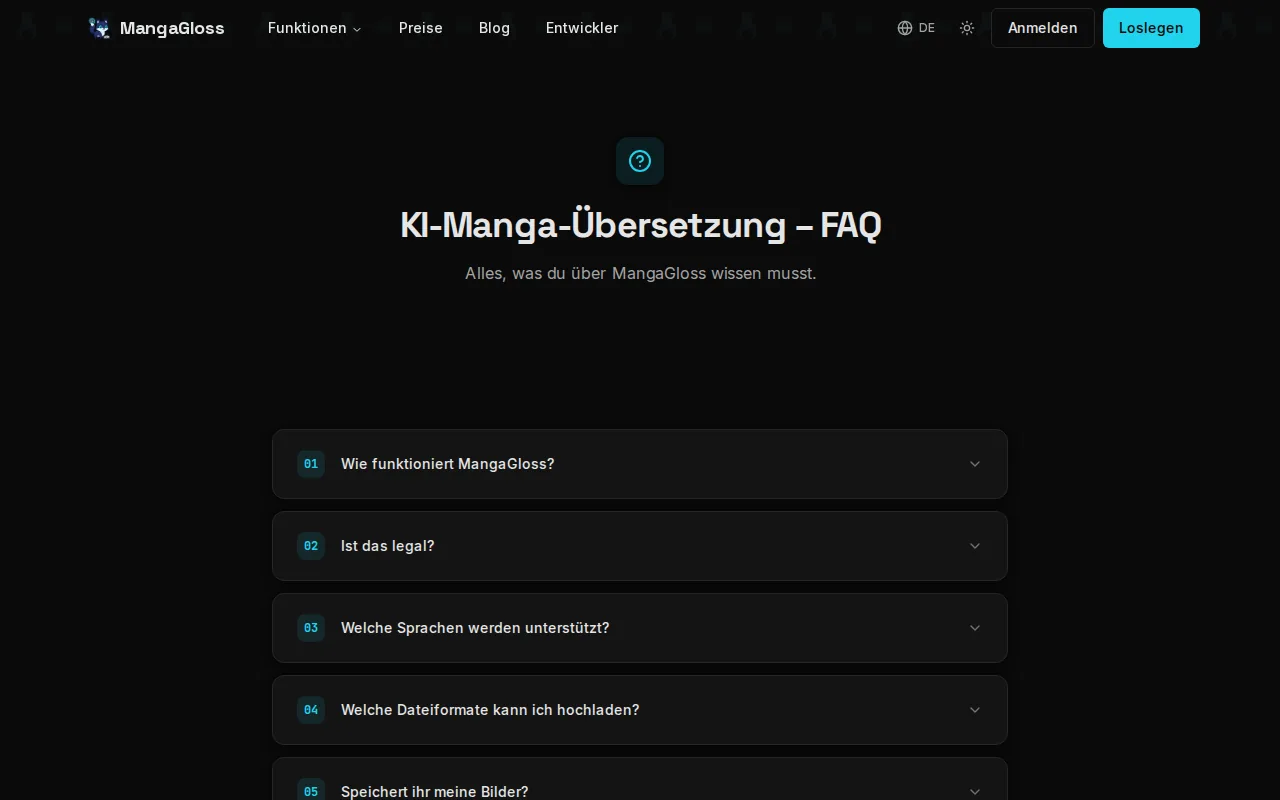Click the 04 number badge

[x=311, y=710]
